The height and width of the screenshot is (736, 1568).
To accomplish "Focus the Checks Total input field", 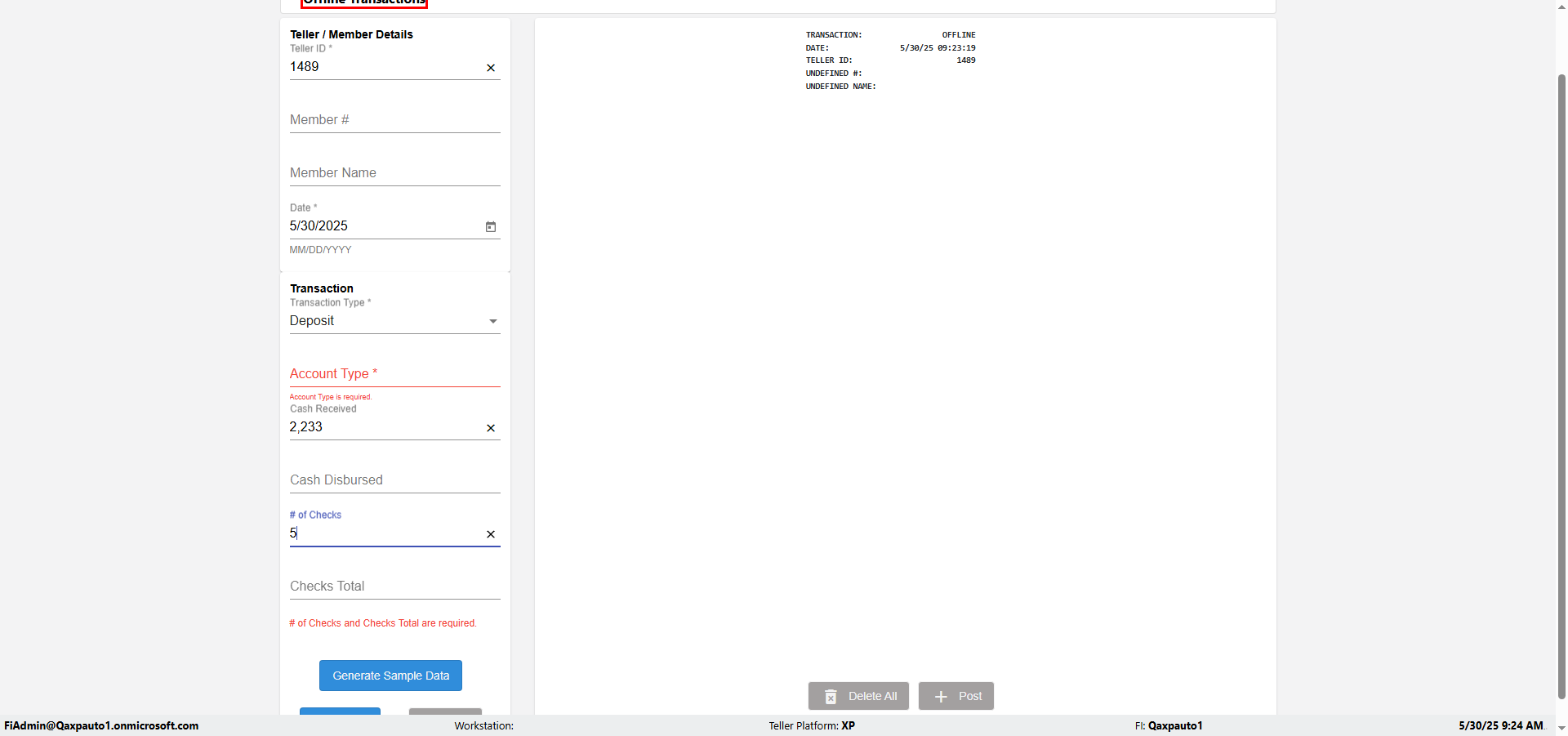I will [x=395, y=587].
